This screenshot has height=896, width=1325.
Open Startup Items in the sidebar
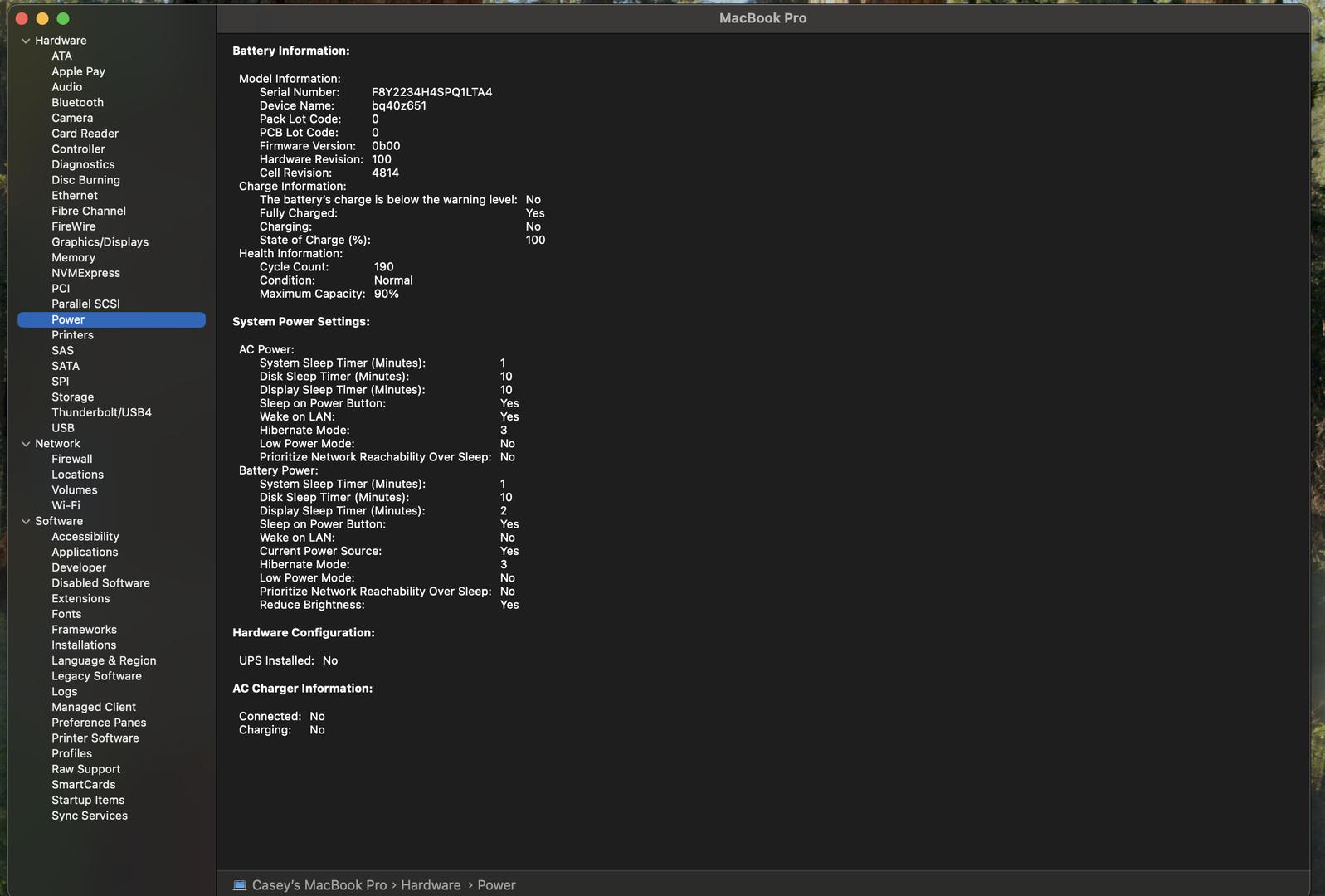pos(88,801)
